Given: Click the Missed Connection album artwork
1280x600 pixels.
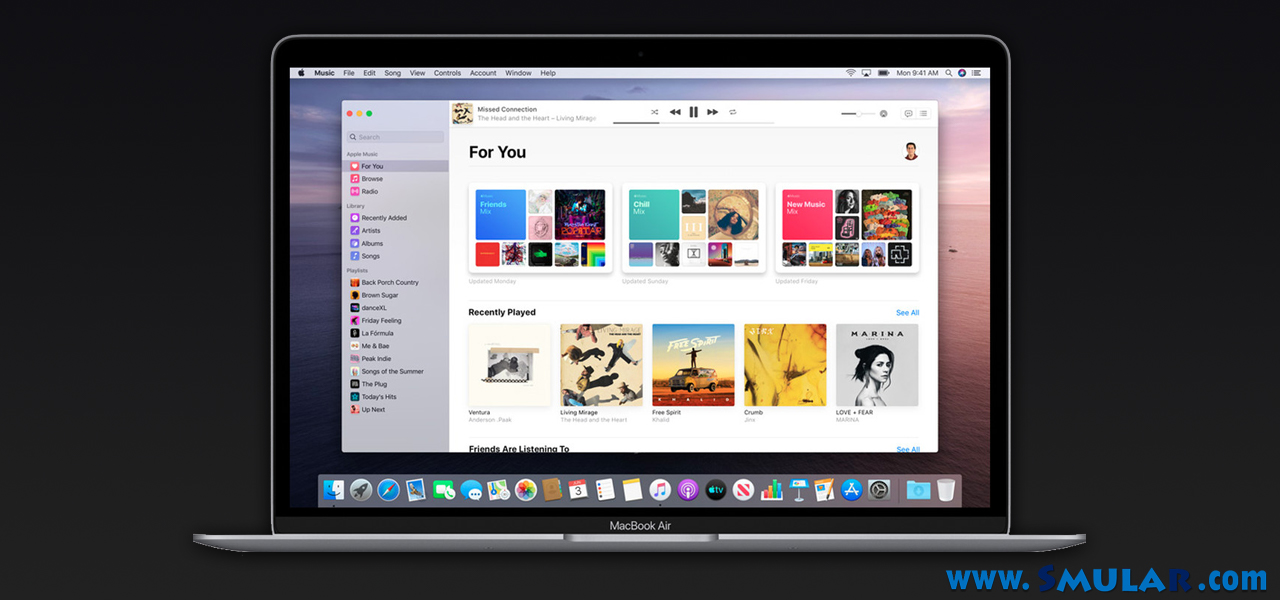Looking at the screenshot, I should [x=462, y=113].
